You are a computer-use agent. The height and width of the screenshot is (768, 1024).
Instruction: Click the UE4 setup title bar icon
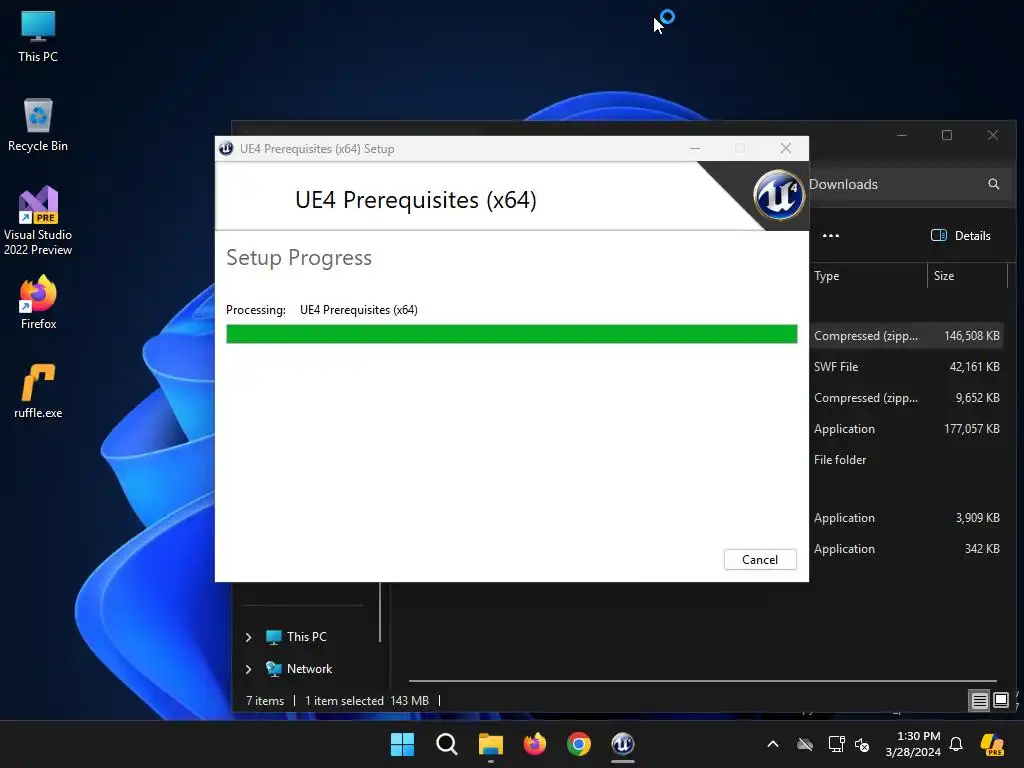point(226,148)
